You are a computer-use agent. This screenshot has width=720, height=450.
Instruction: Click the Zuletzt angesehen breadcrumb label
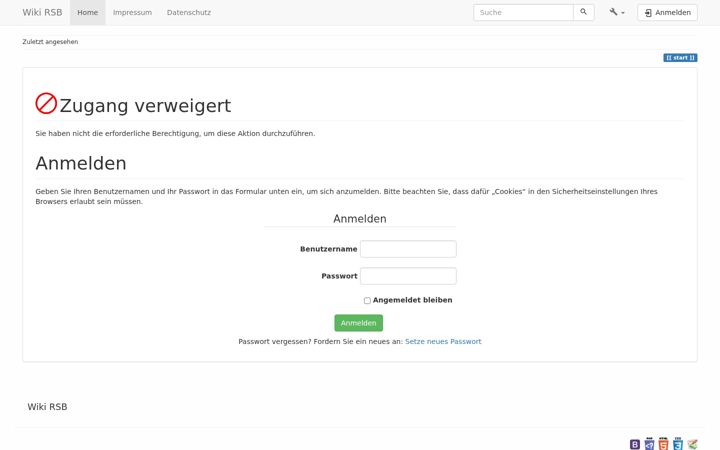50,42
